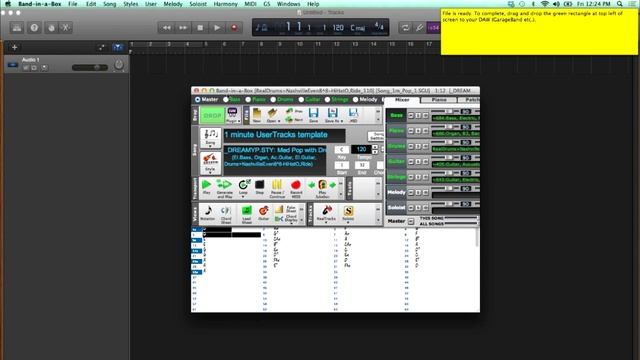This screenshot has width=640, height=360.
Task: Click GarageBand quick help question icon
Action: point(34,28)
